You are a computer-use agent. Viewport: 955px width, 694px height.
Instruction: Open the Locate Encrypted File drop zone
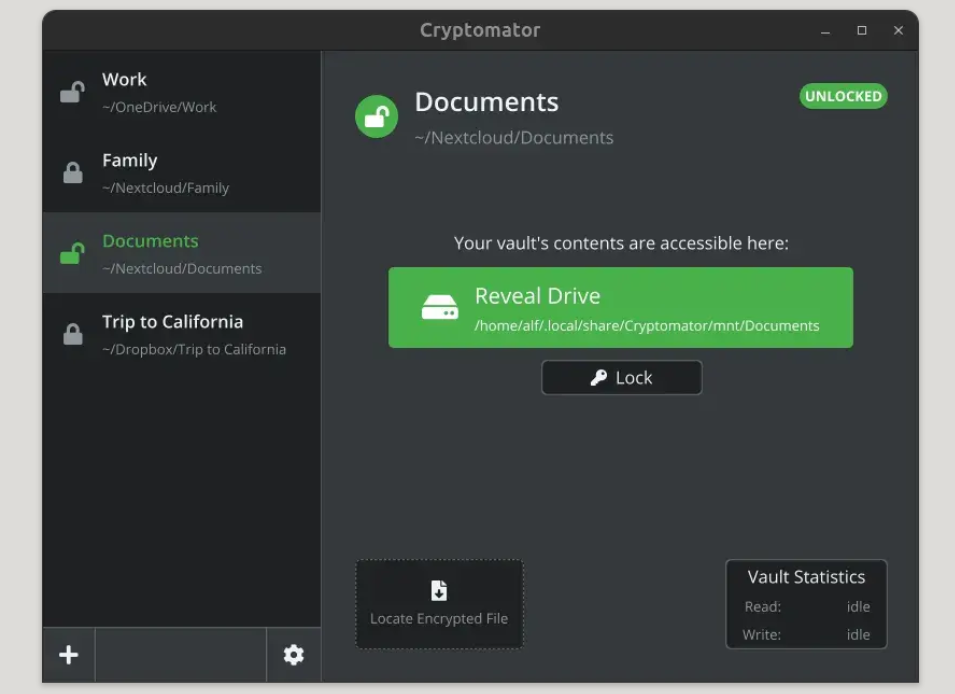(x=439, y=604)
